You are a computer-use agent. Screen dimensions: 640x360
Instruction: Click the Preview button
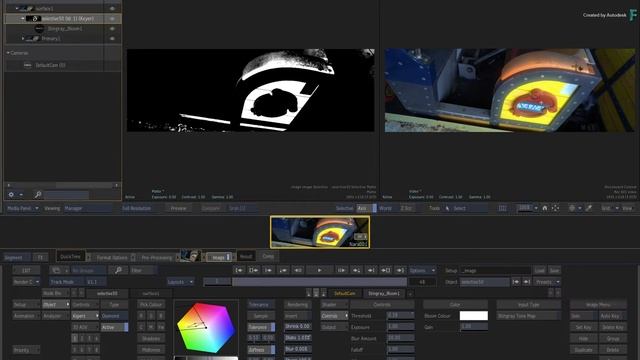[178, 208]
